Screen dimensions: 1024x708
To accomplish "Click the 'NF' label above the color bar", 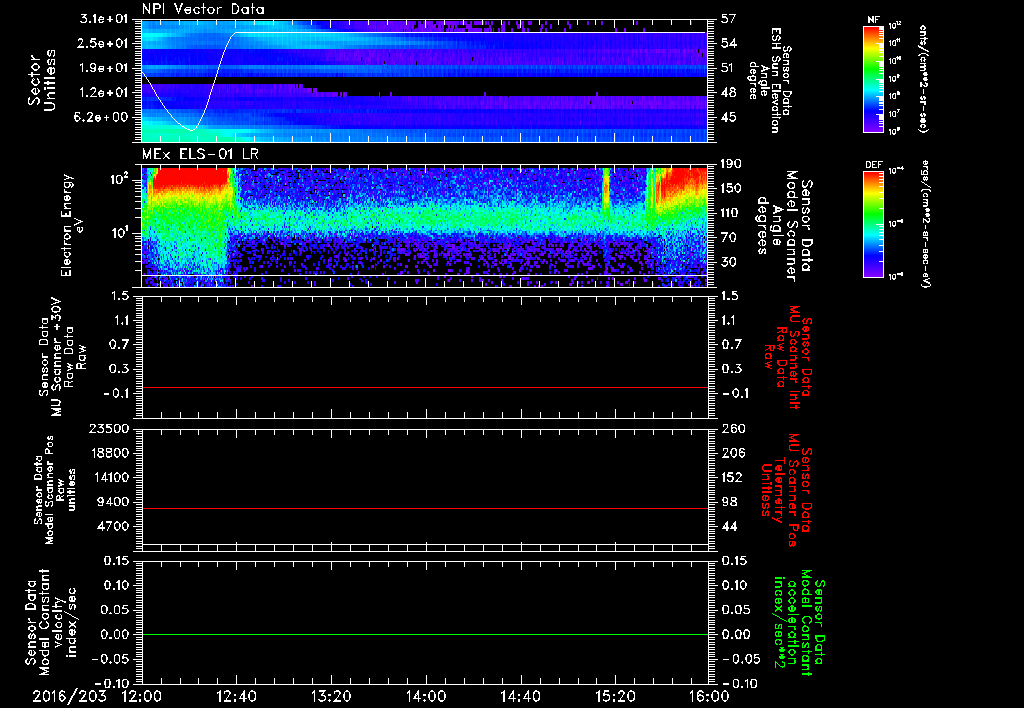I will coord(873,20).
